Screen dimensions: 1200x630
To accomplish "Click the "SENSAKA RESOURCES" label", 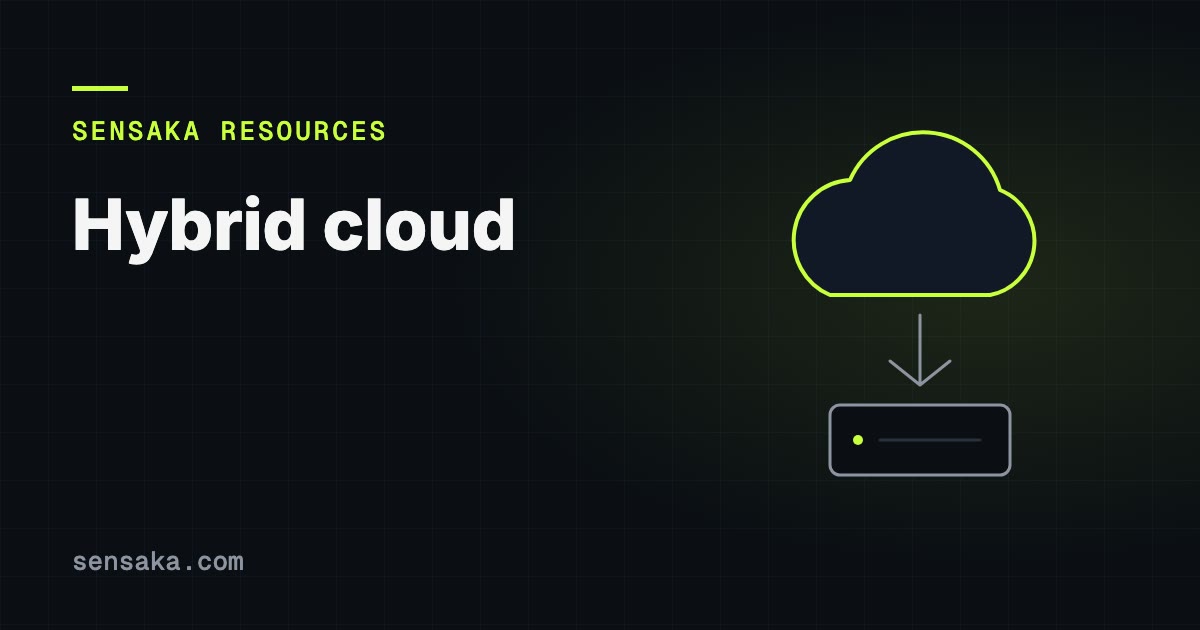I will (229, 131).
